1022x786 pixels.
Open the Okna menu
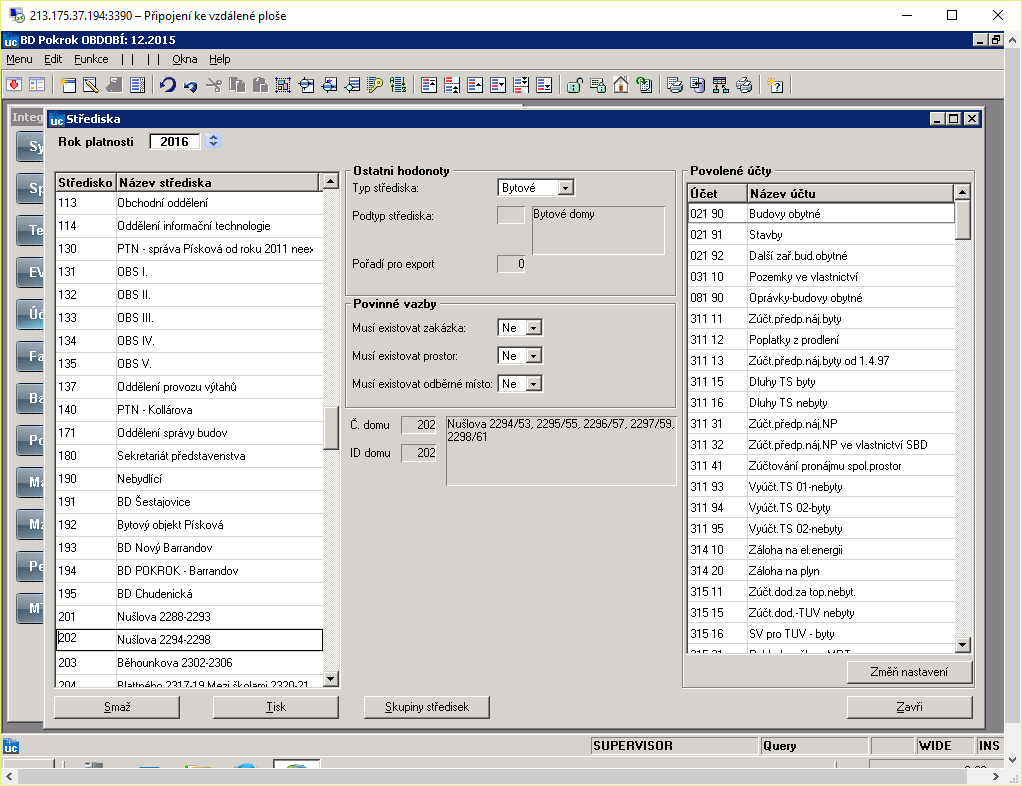pos(184,59)
